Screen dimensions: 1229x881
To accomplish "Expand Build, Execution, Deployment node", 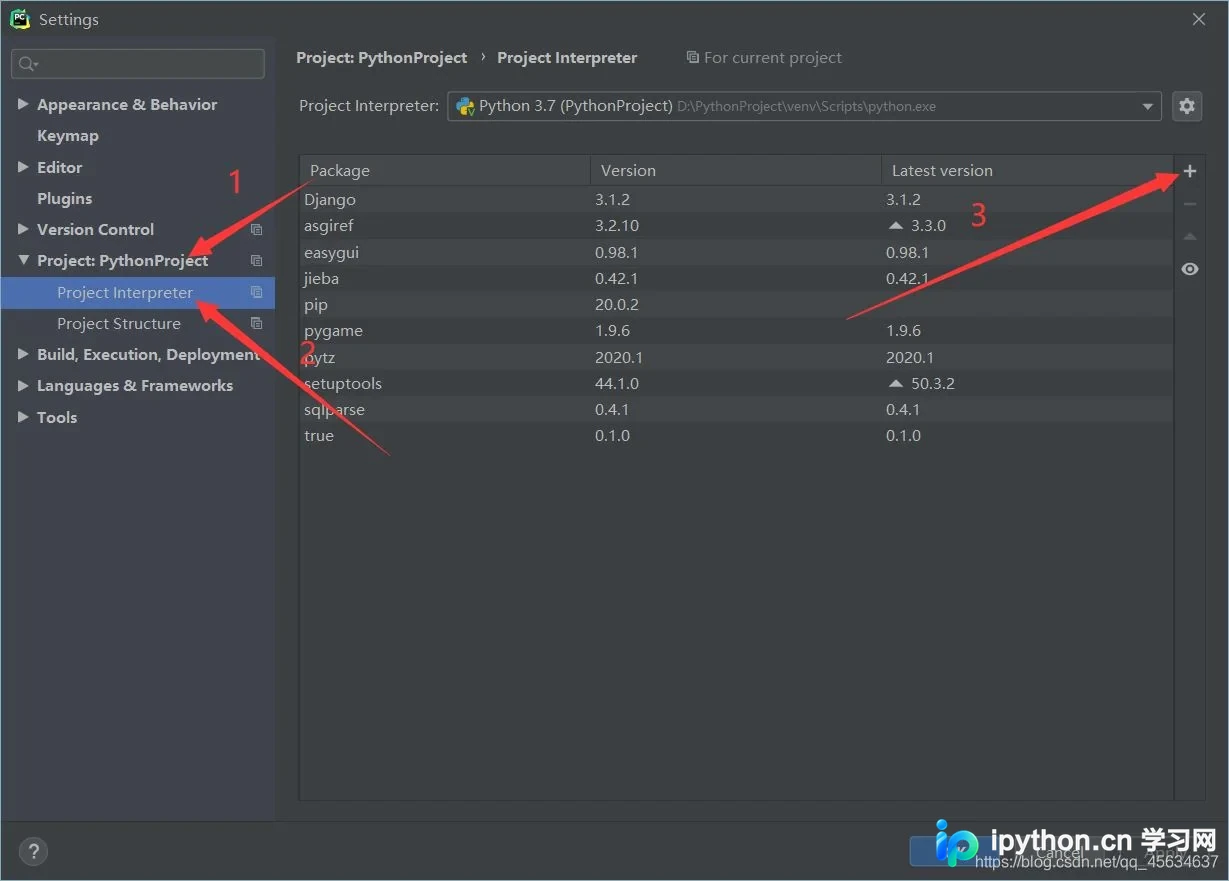I will [x=23, y=355].
